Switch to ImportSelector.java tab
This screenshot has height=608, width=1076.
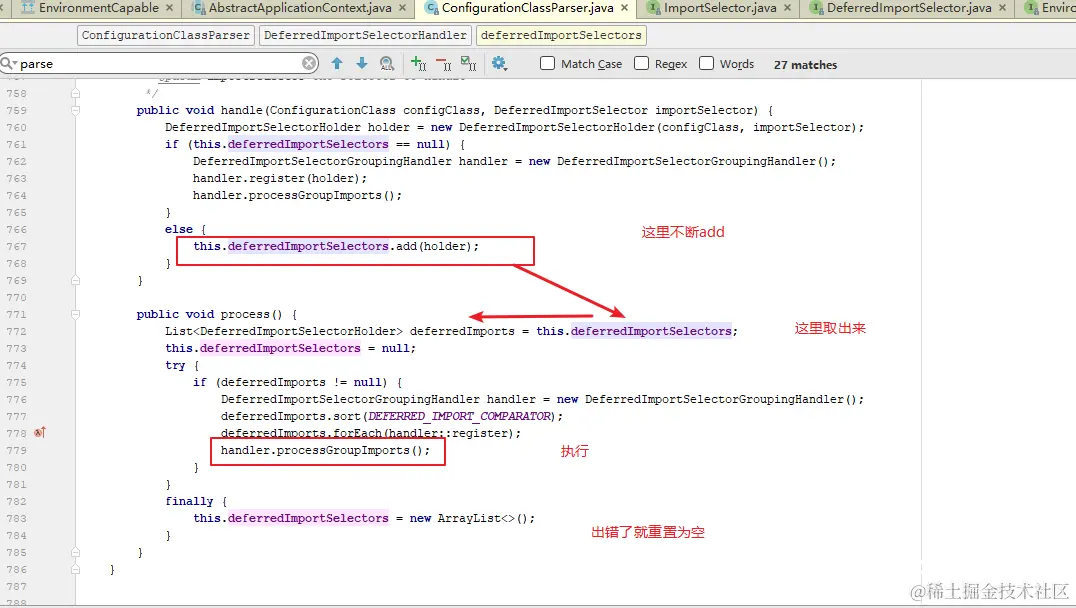click(x=719, y=8)
